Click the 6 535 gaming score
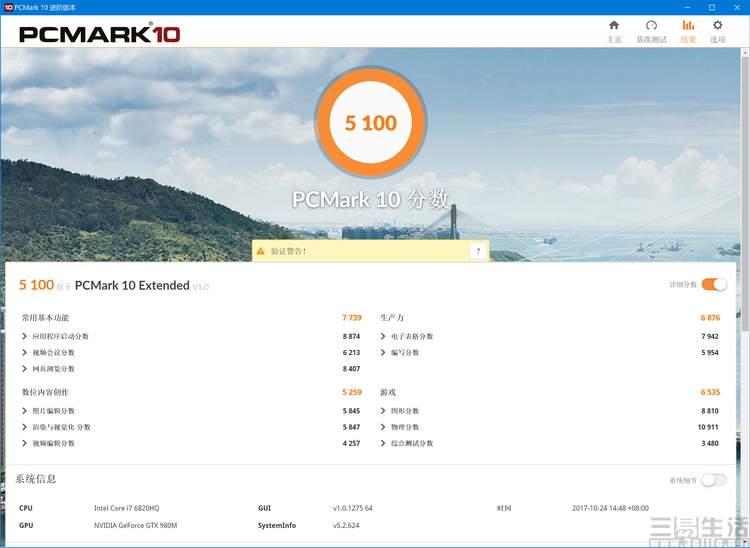This screenshot has height=548, width=750. [710, 392]
